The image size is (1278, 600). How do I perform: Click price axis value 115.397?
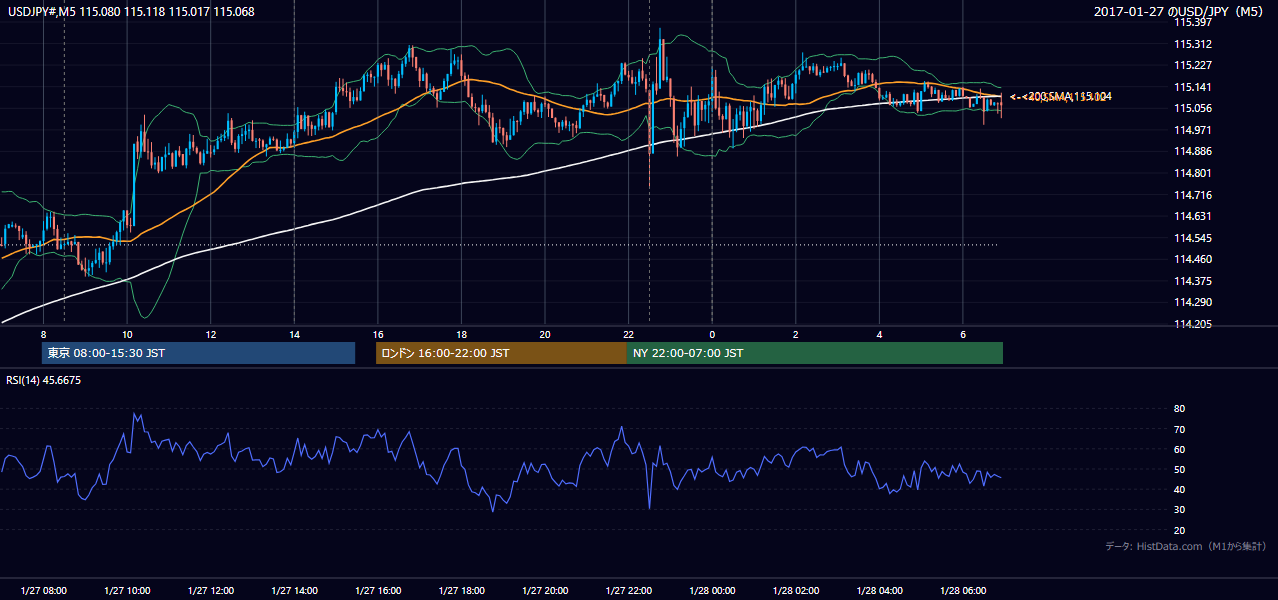pos(1193,22)
